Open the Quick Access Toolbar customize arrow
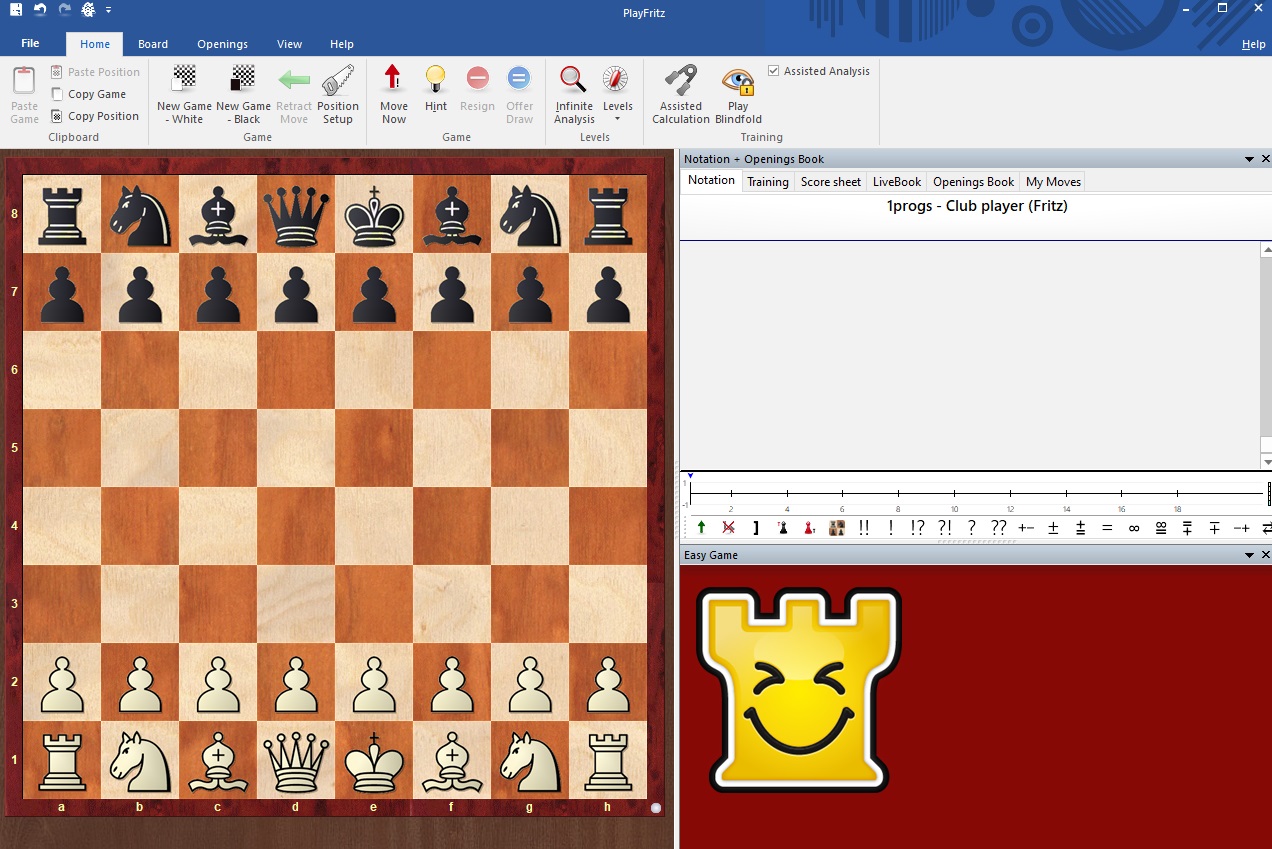 point(108,10)
